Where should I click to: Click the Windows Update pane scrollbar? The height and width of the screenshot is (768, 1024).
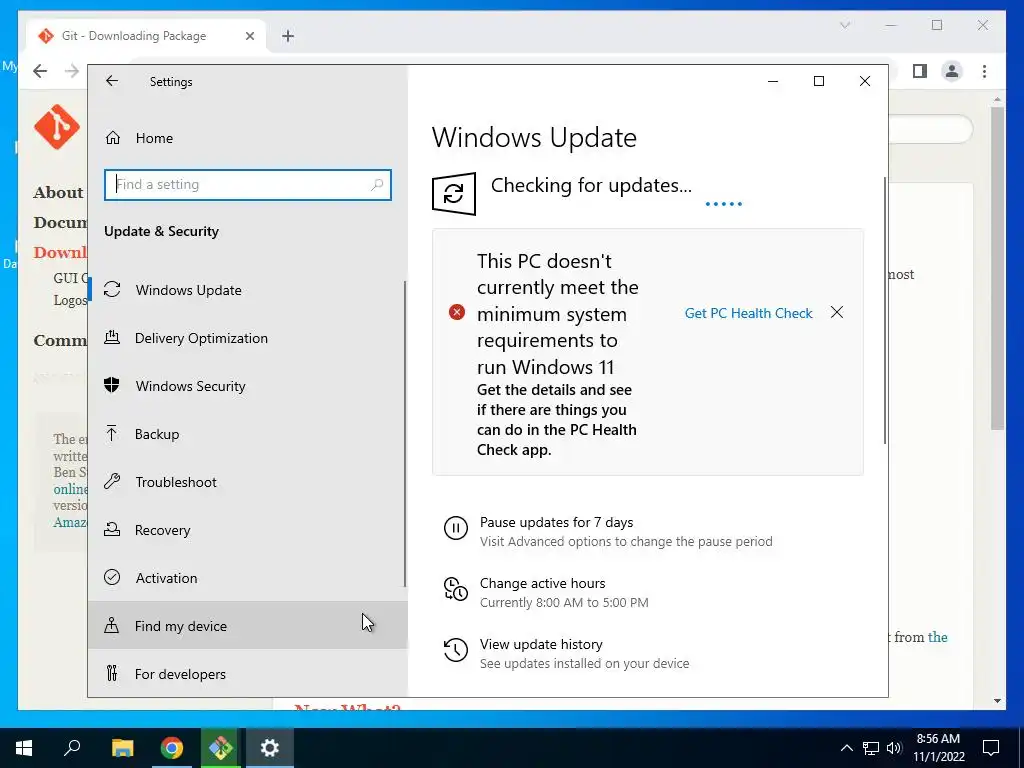(x=885, y=310)
